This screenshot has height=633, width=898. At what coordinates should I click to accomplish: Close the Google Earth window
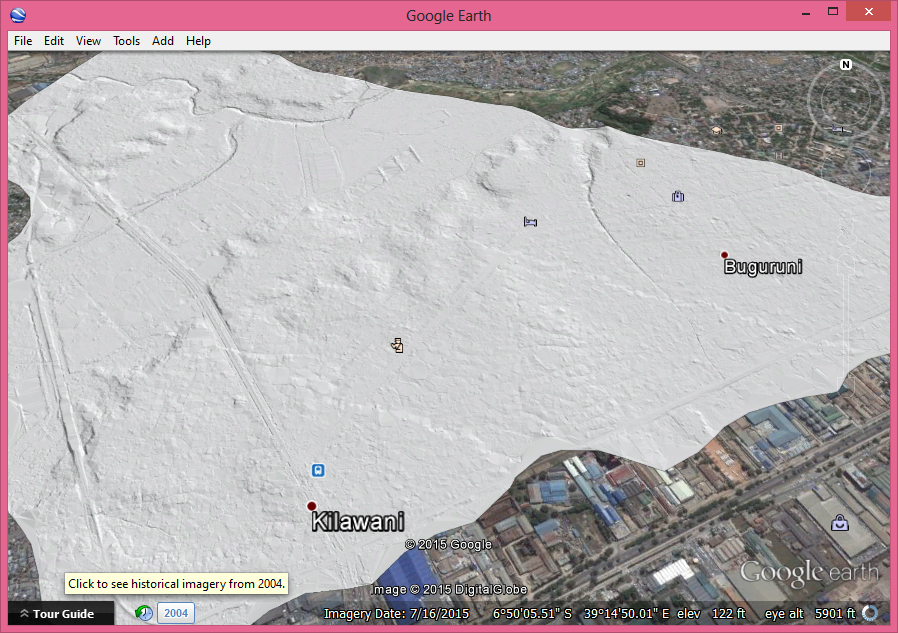[x=868, y=11]
